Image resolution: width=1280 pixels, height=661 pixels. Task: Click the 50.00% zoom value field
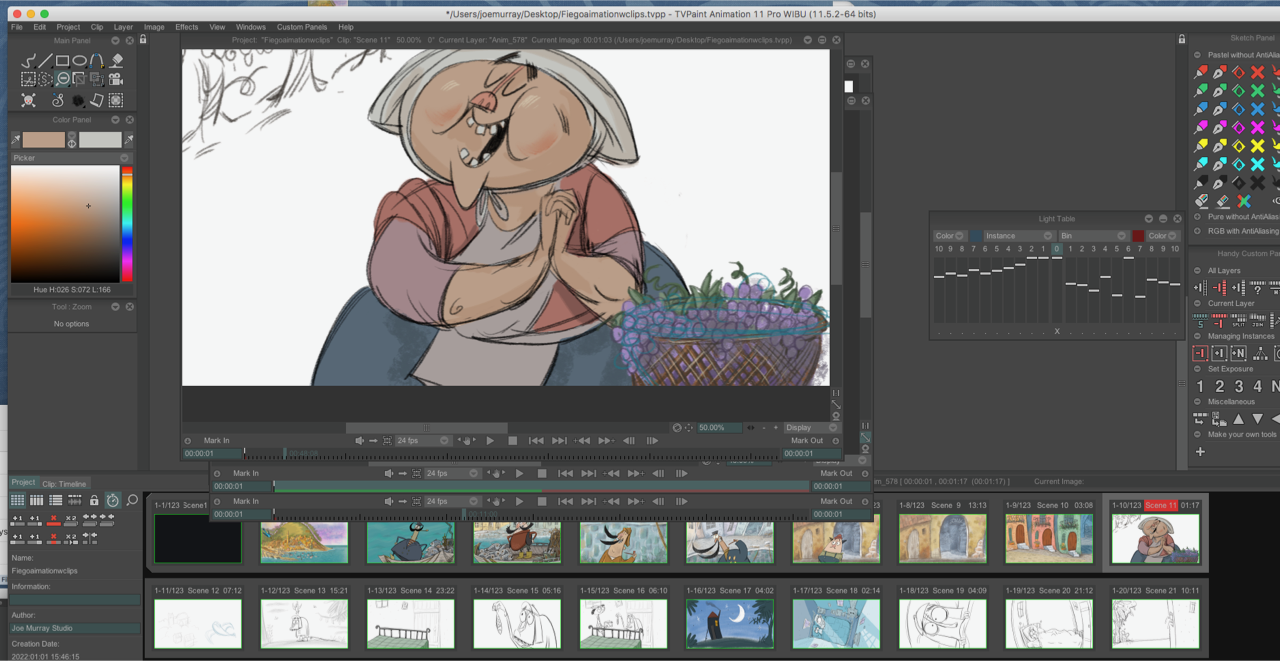720,427
